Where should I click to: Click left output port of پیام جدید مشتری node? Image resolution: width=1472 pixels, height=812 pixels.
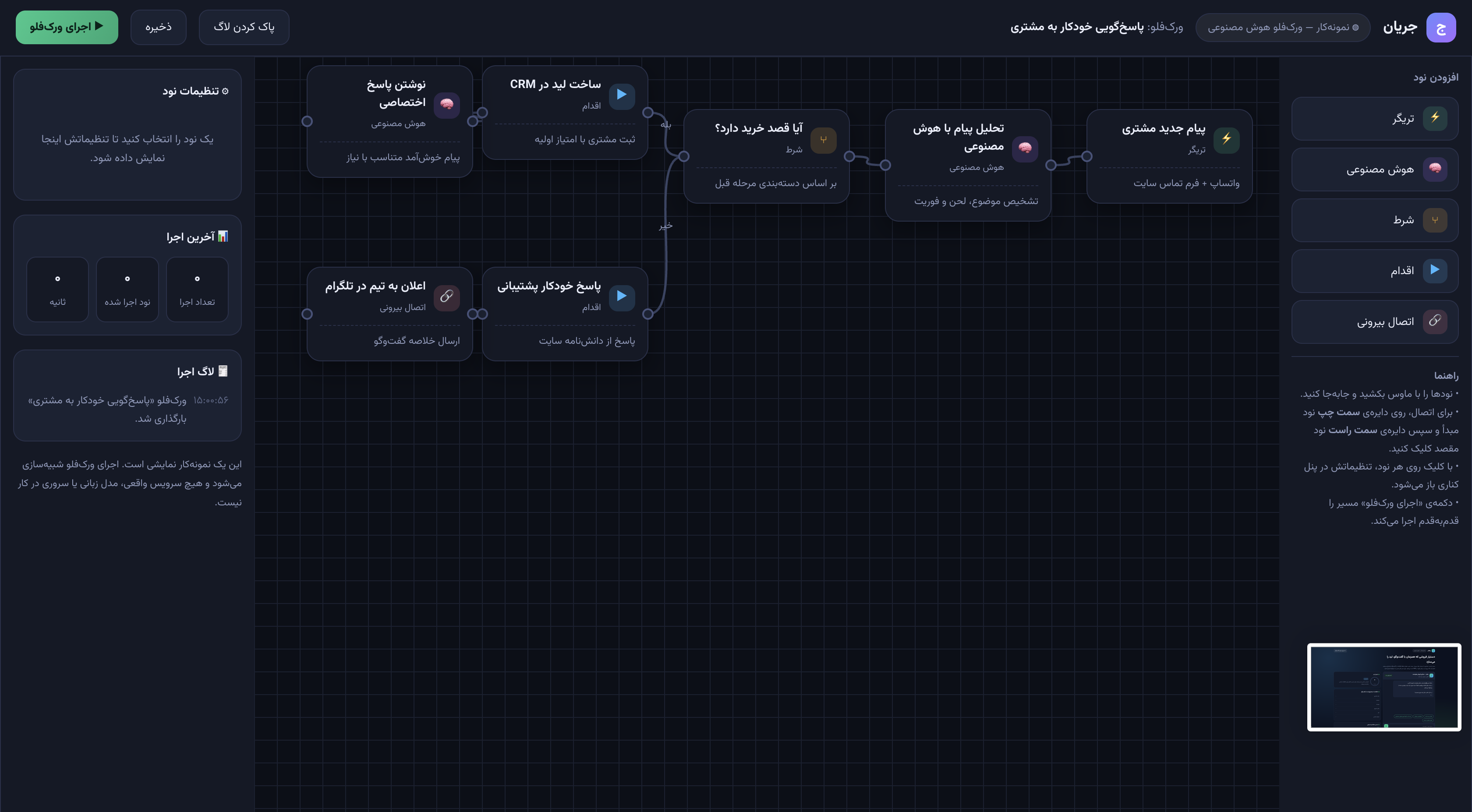tap(1087, 156)
